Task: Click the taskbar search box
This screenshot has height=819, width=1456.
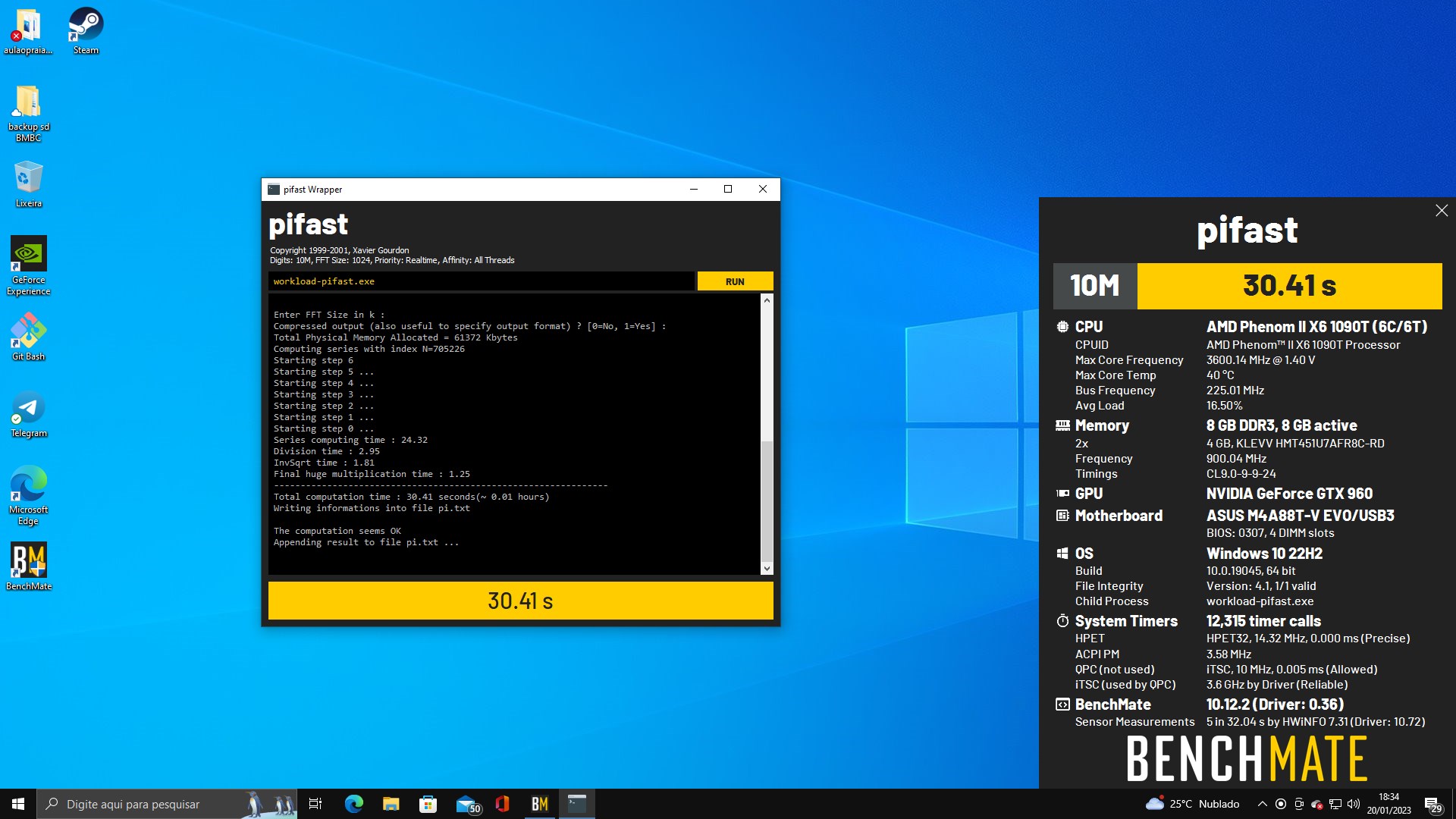Action: [167, 804]
